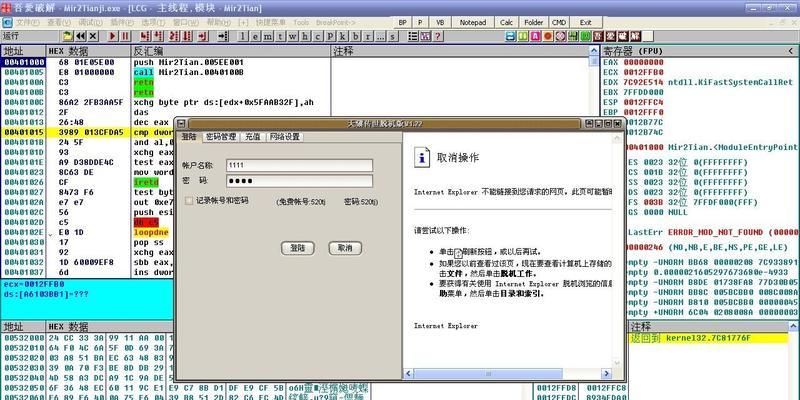Click the 登陆 login button
Screen dimensions: 800x400
click(297, 248)
